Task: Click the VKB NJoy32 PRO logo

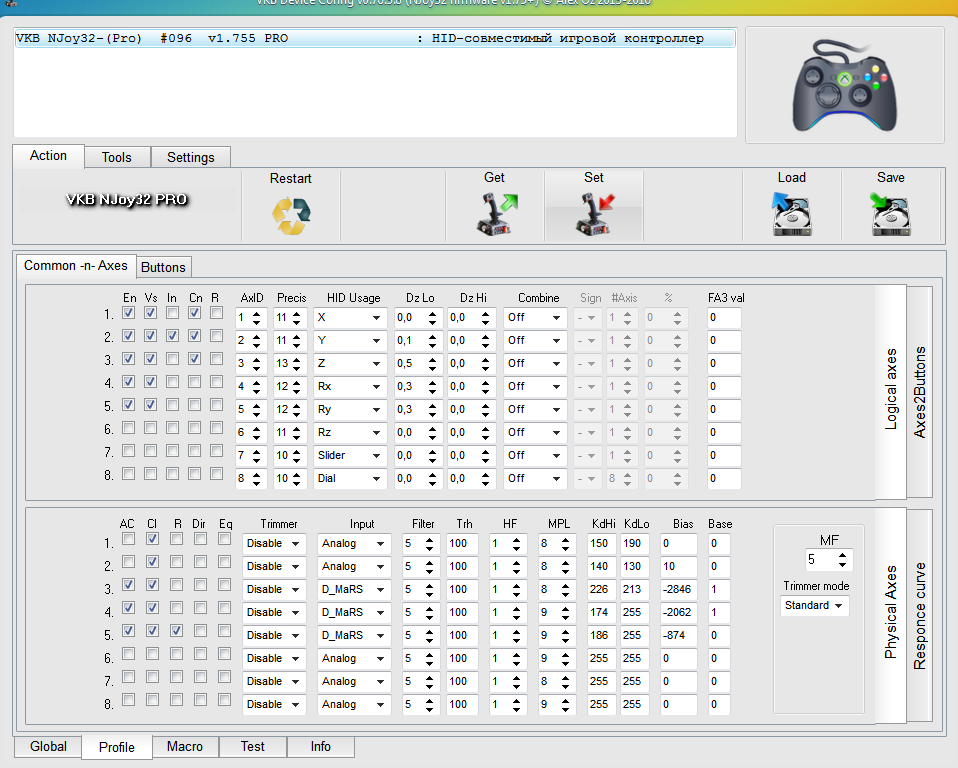Action: coord(126,200)
